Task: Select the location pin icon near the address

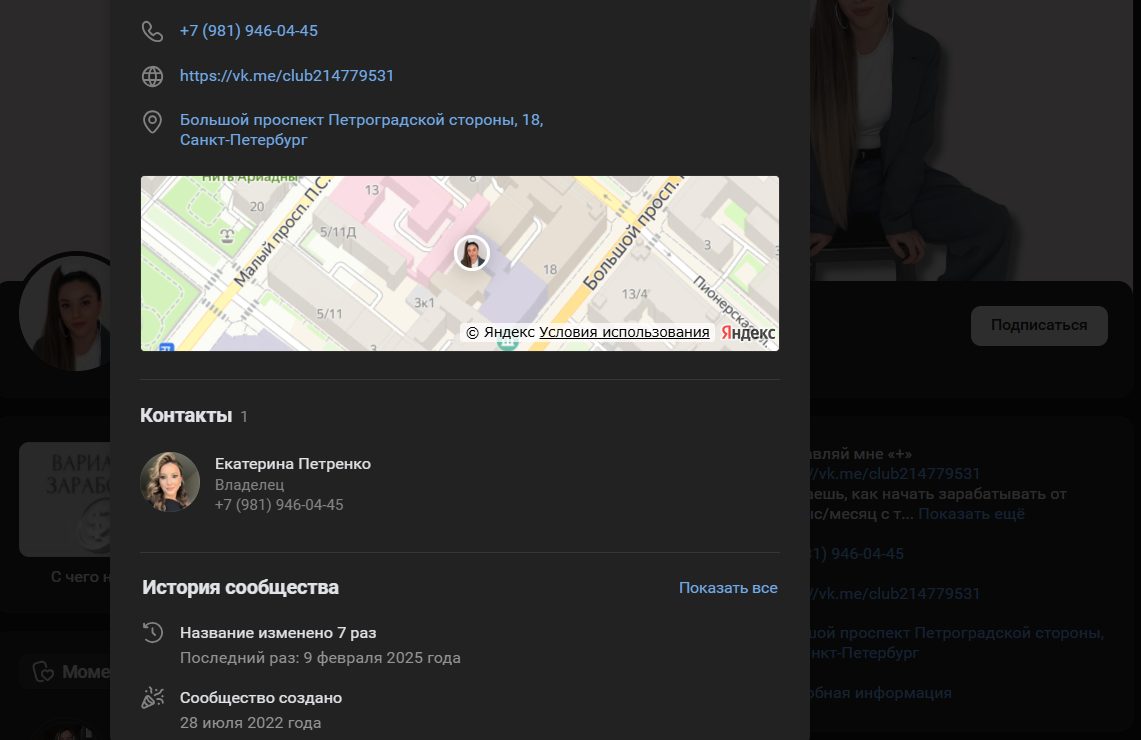Action: point(152,122)
